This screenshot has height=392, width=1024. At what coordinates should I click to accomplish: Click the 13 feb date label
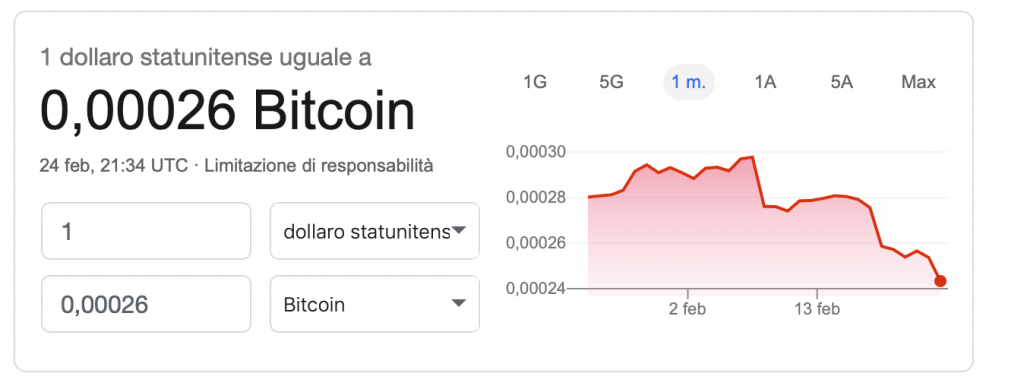(817, 309)
